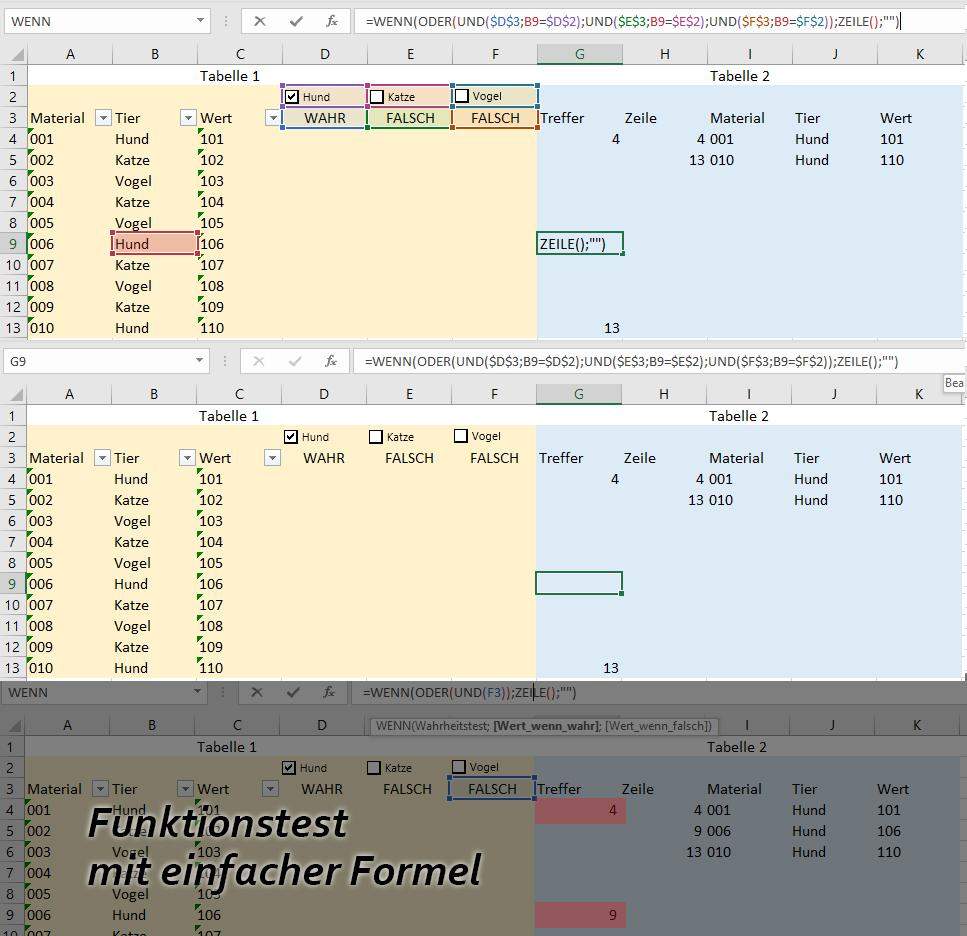The width and height of the screenshot is (967, 936).
Task: Click Cancel X in the top formula bar
Action: click(x=260, y=21)
